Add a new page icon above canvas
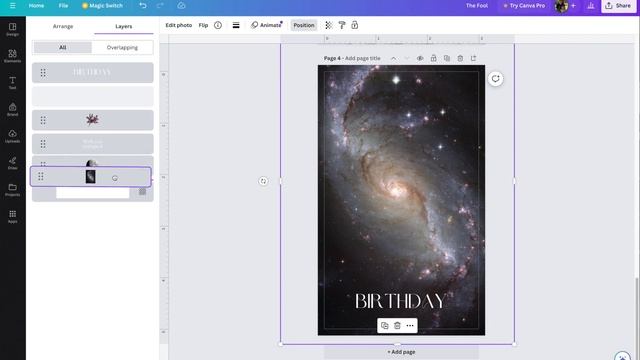 pyautogui.click(x=473, y=58)
